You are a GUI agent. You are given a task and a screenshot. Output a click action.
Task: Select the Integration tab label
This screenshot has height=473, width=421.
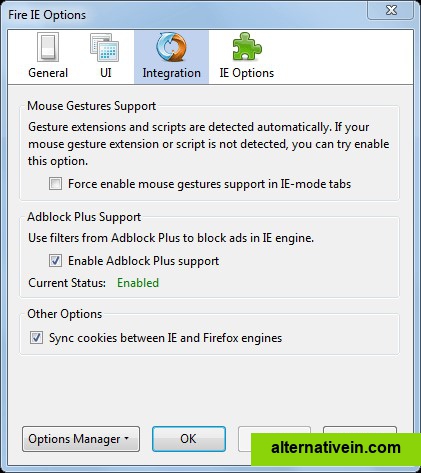pos(172,73)
